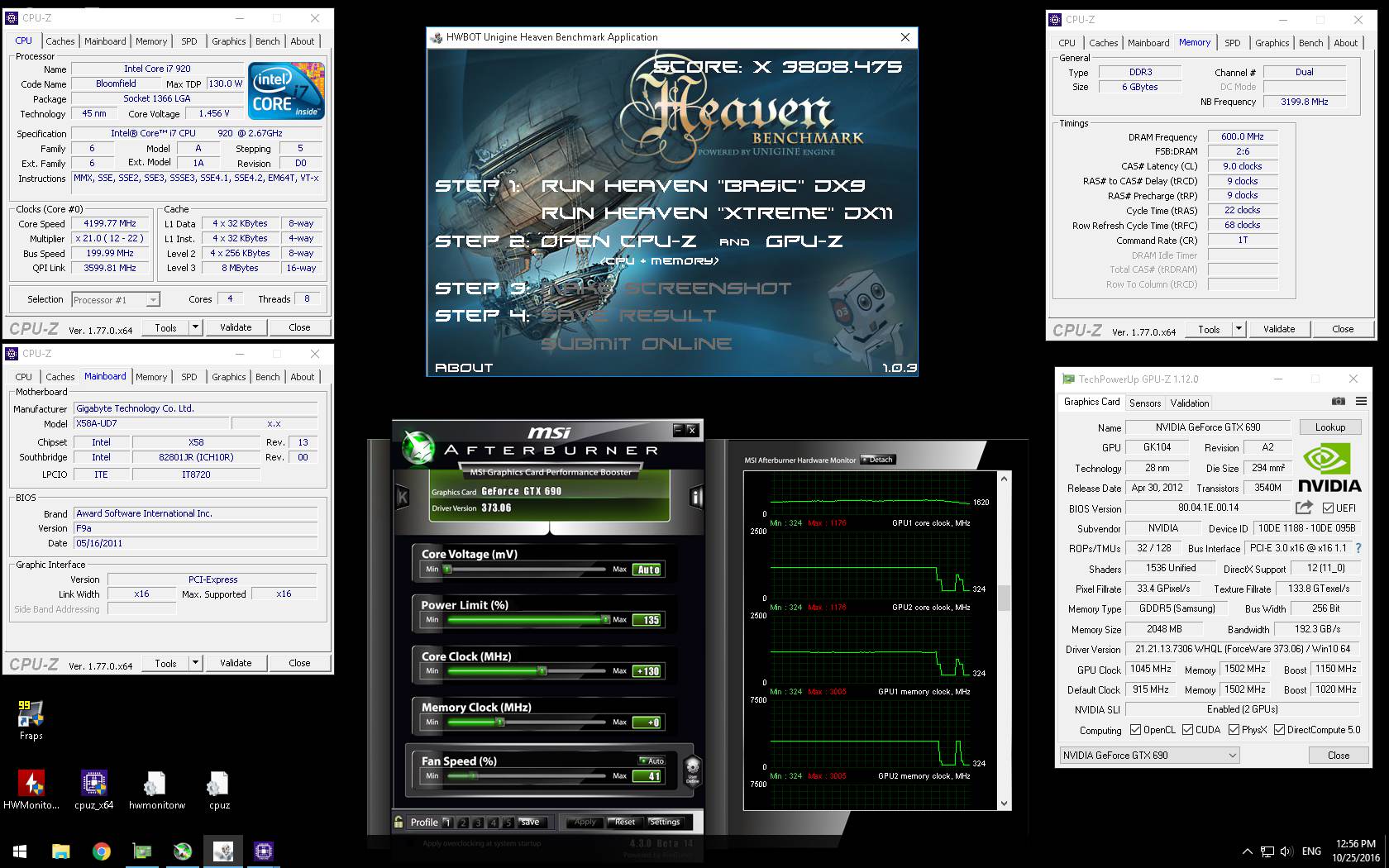Click Afterburner profile lock icon
Viewport: 1389px width, 868px height.
coord(399,822)
